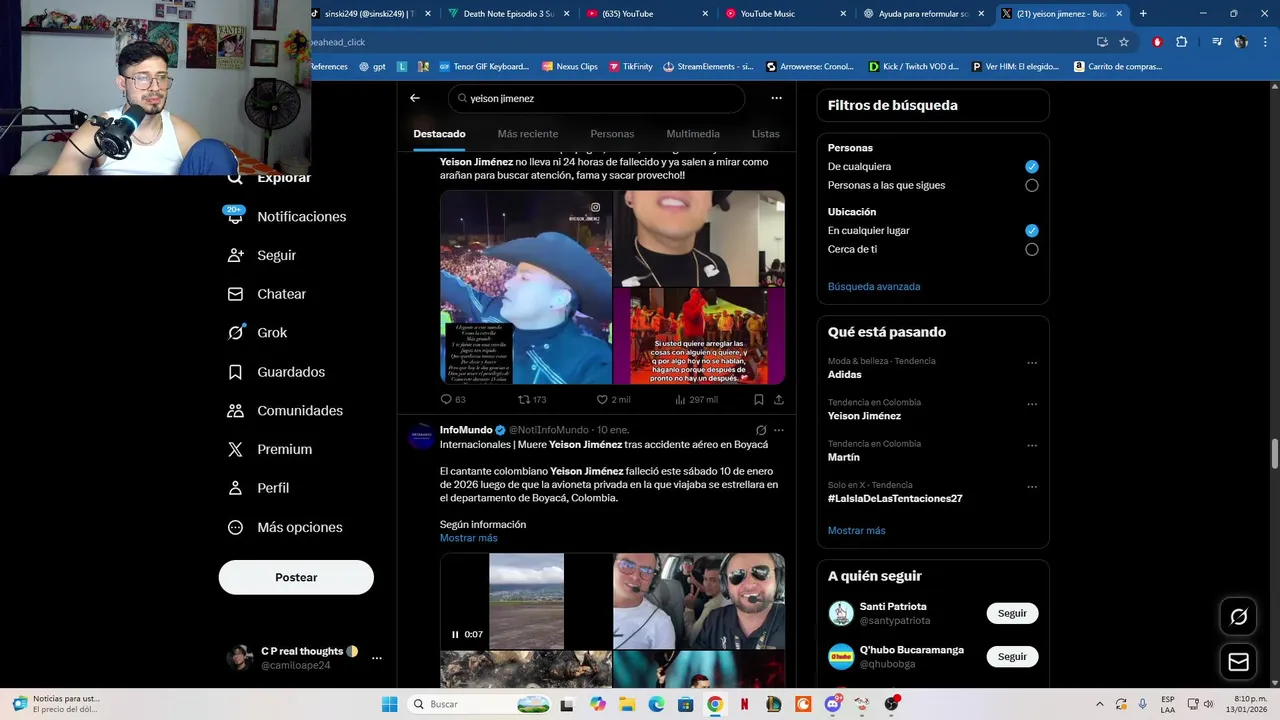Switch to Death Note Episodio 3 tab
The height and width of the screenshot is (720, 1280).
[509, 13]
